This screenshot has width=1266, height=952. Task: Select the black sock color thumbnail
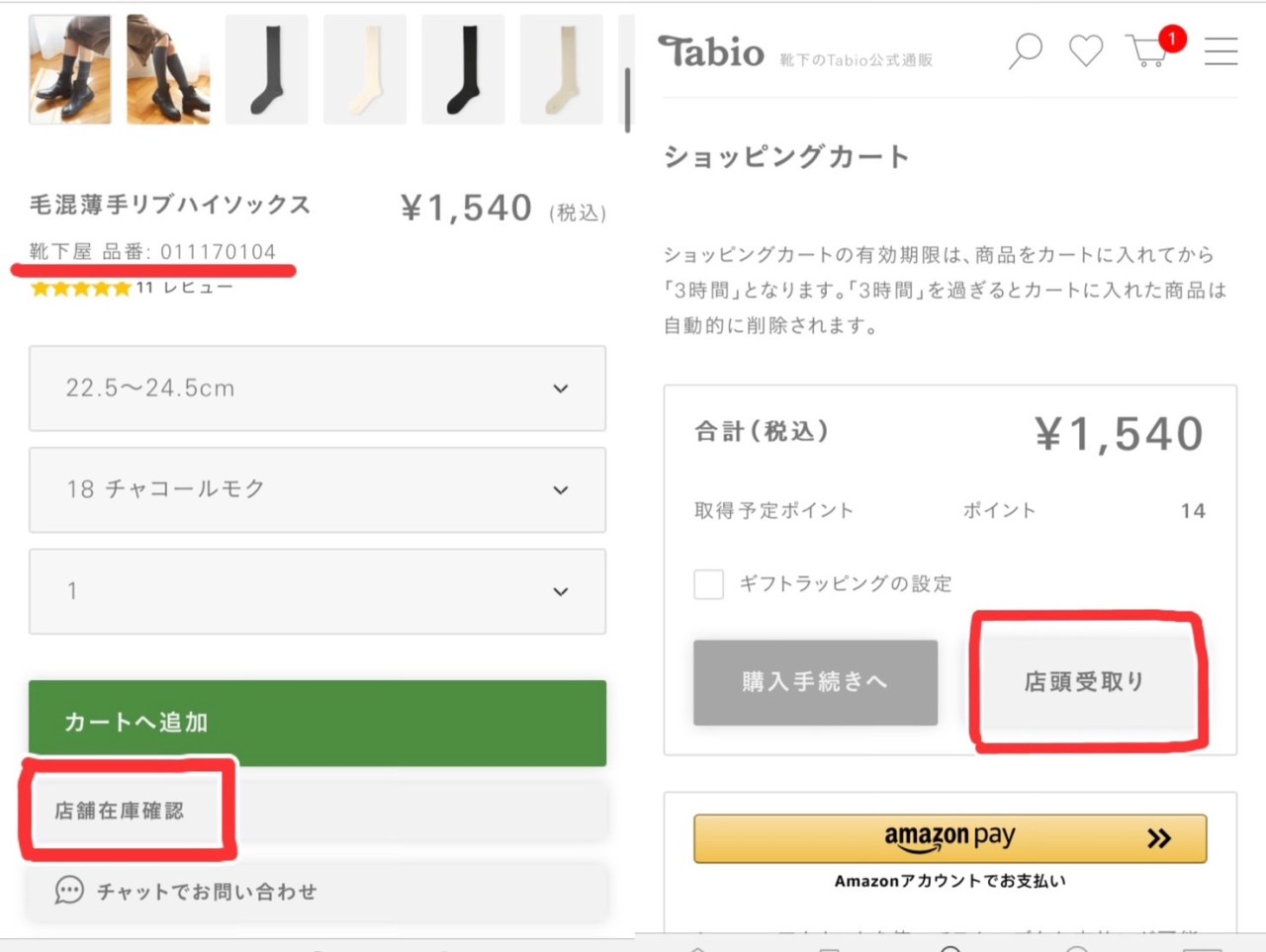tap(463, 69)
